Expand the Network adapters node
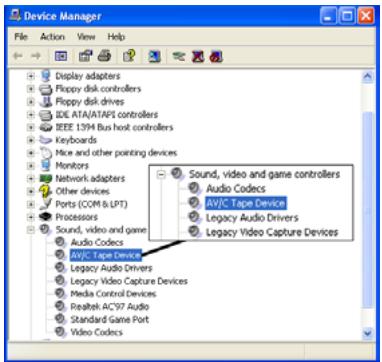 click(x=31, y=178)
